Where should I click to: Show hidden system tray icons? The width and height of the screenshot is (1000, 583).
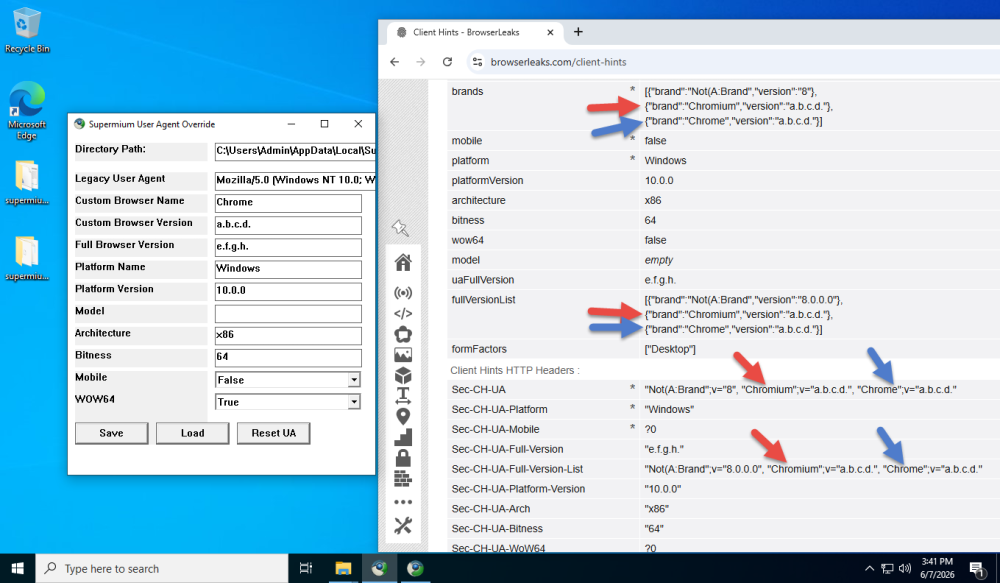869,568
